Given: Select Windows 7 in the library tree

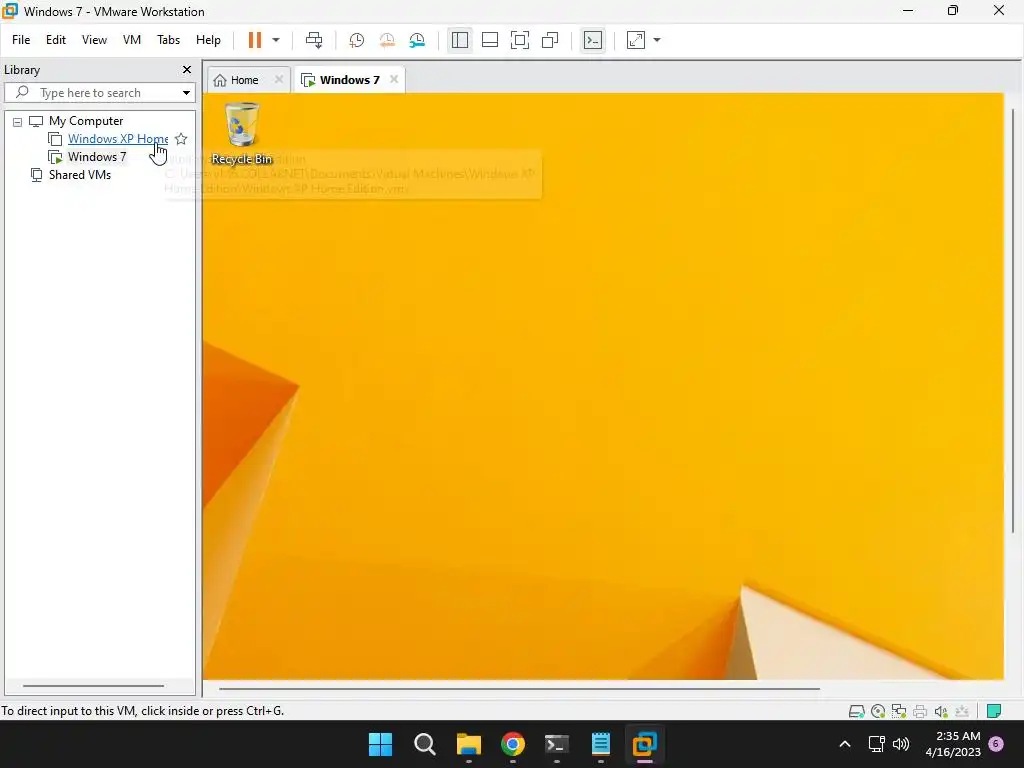Looking at the screenshot, I should coord(97,157).
